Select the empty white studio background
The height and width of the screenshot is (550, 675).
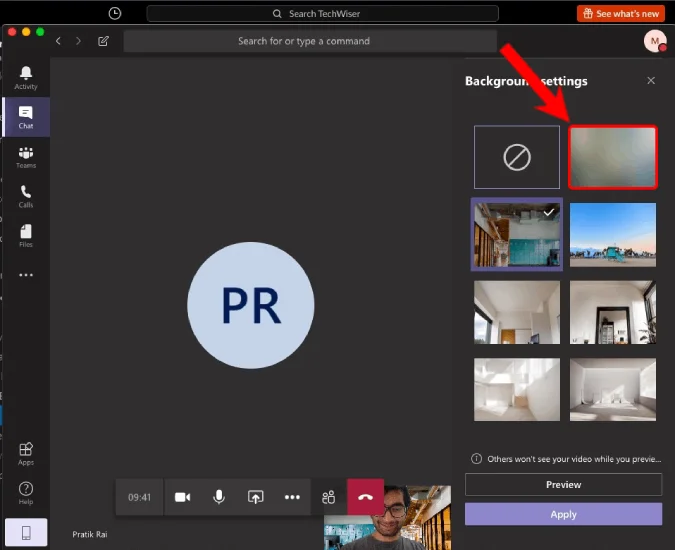[613, 389]
